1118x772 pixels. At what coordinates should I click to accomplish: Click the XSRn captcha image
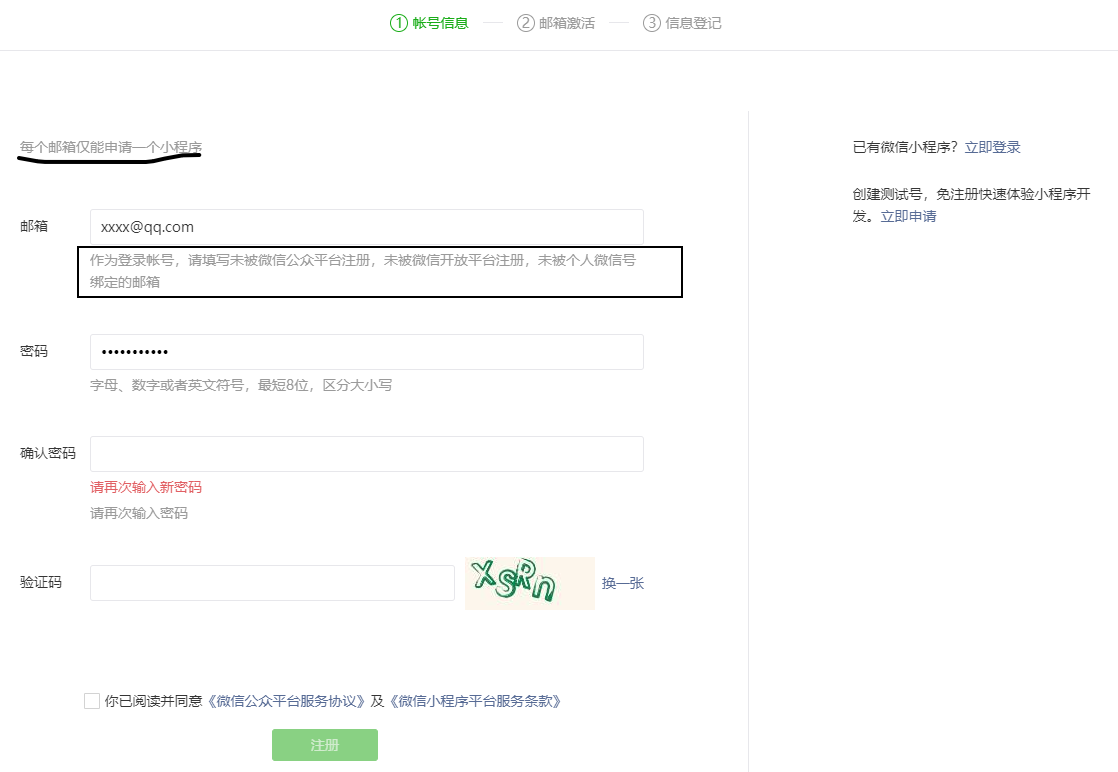point(530,583)
